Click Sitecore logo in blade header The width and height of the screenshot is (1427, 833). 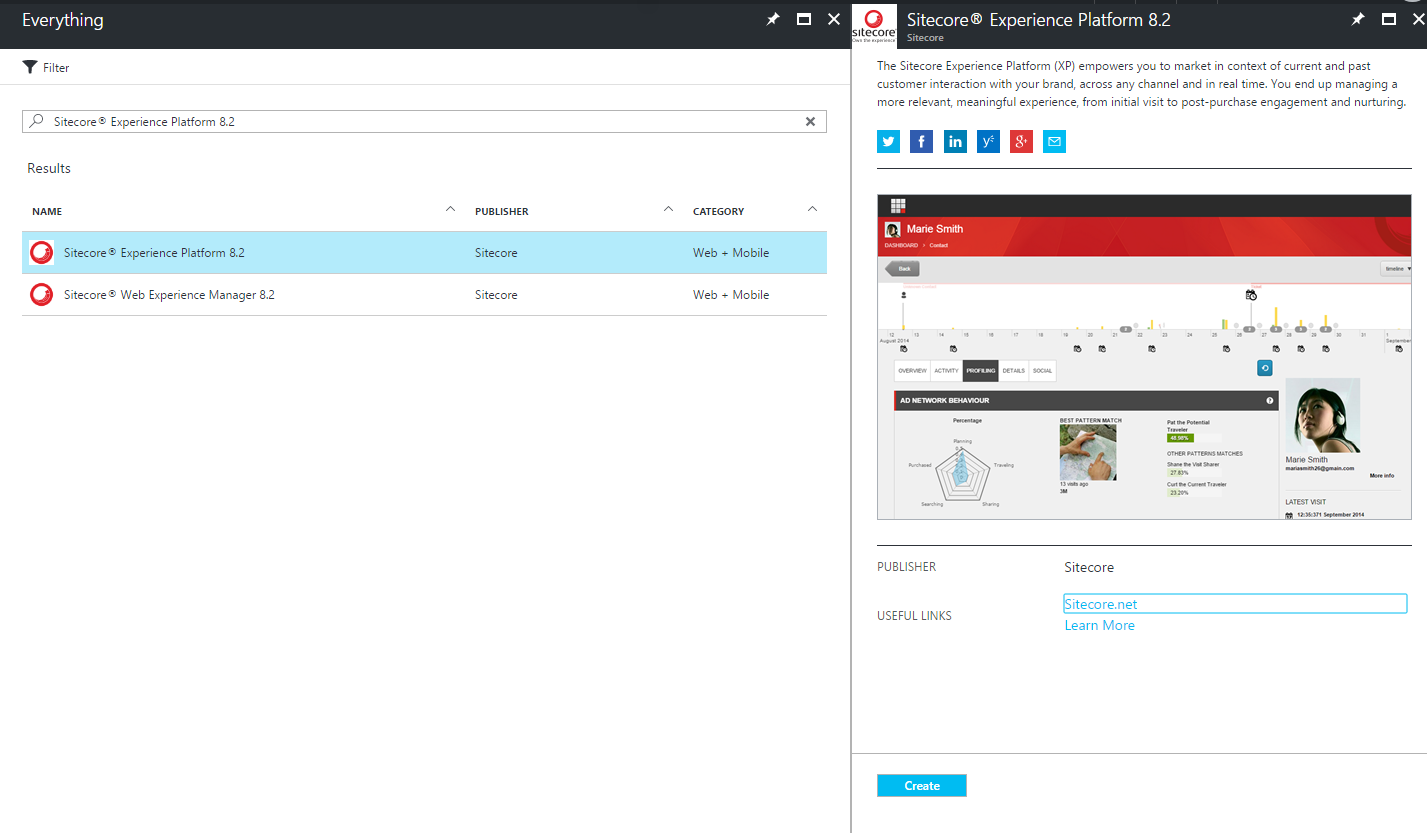pos(874,24)
